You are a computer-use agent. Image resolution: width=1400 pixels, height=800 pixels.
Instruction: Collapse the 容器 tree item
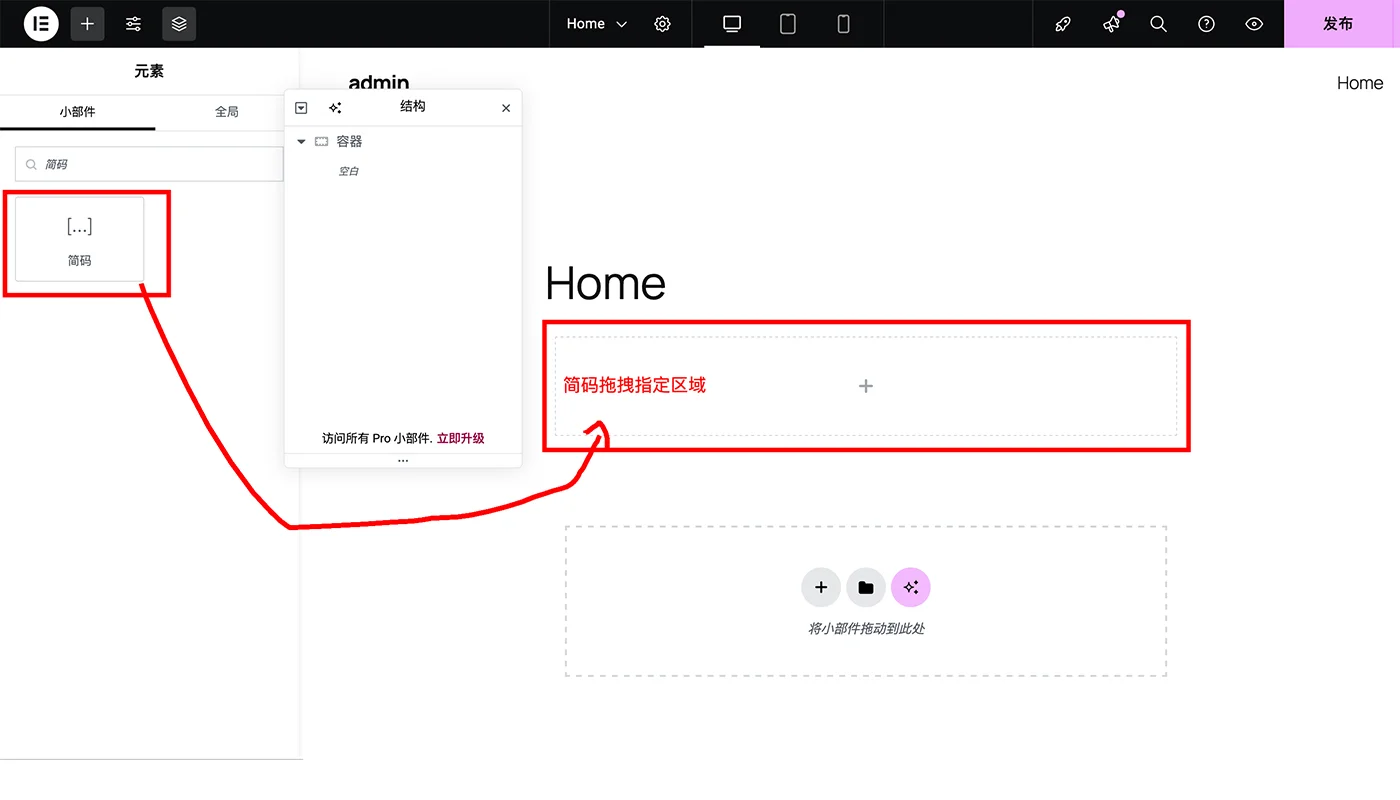(x=301, y=141)
